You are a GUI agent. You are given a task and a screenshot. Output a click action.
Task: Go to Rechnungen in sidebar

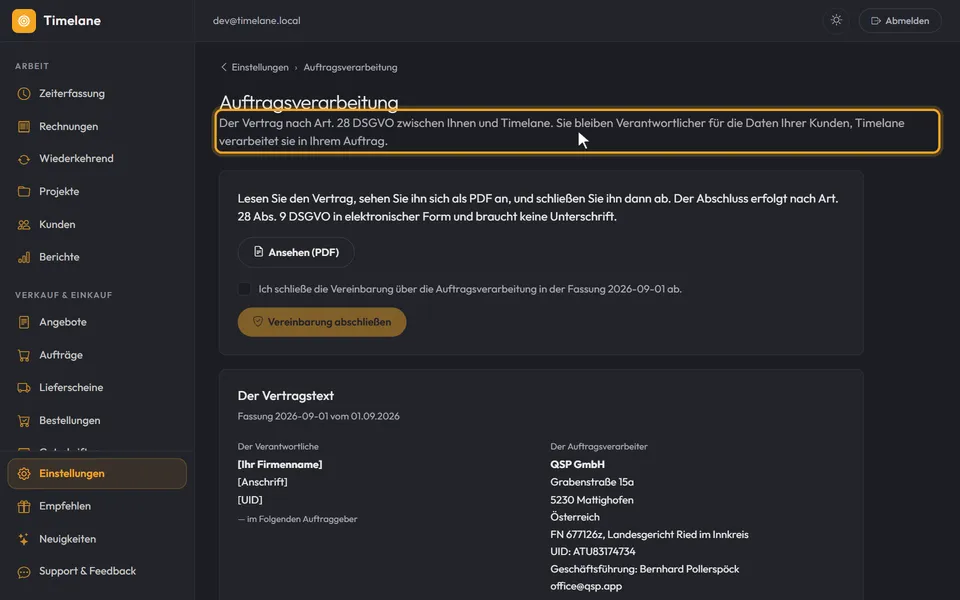coord(97,127)
